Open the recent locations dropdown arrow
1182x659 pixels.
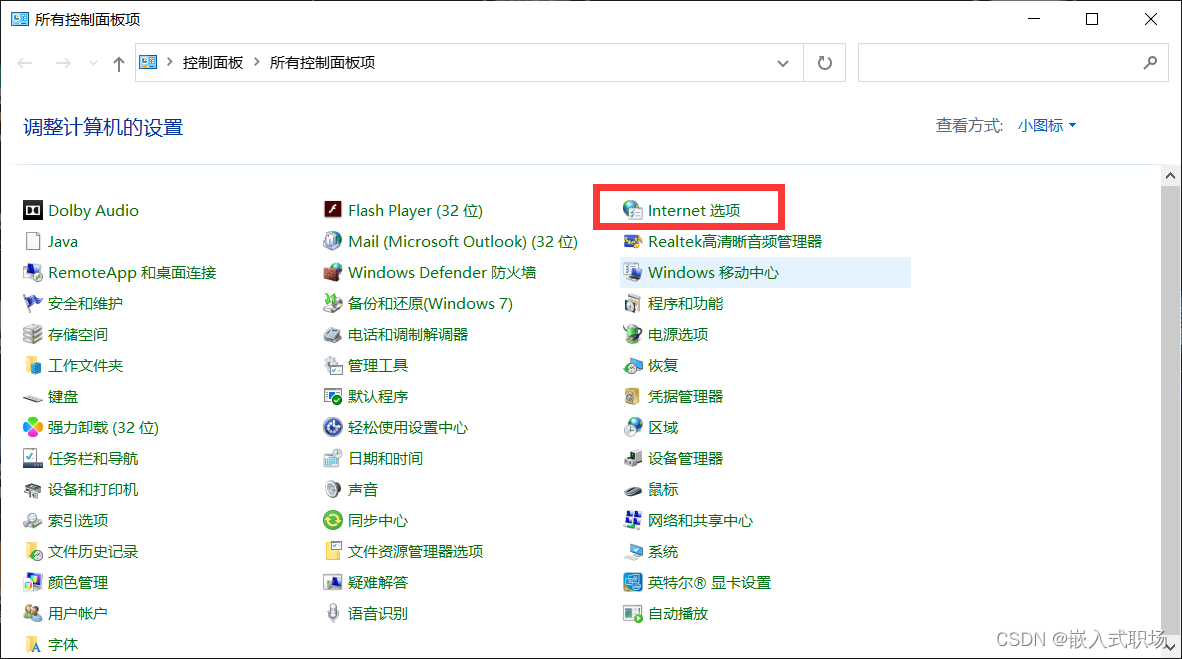93,63
